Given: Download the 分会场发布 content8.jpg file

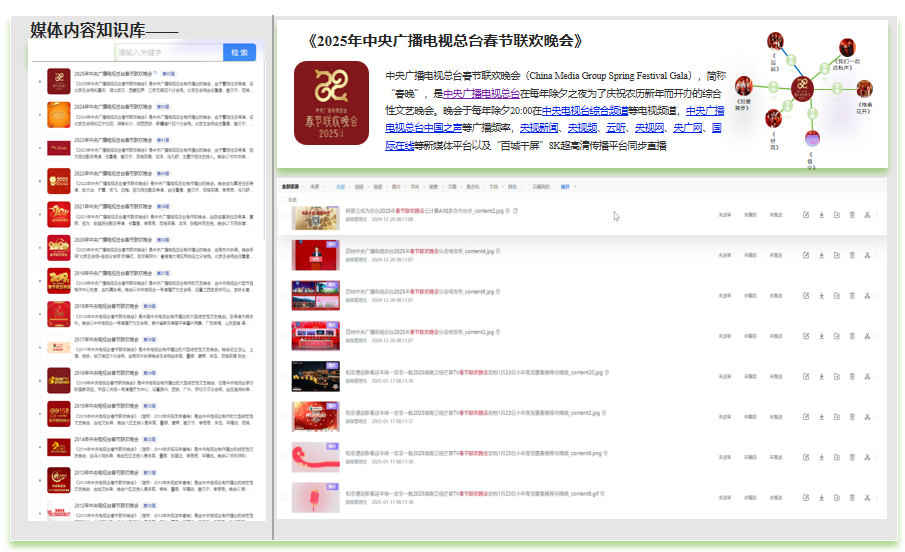Looking at the screenshot, I should (821, 296).
